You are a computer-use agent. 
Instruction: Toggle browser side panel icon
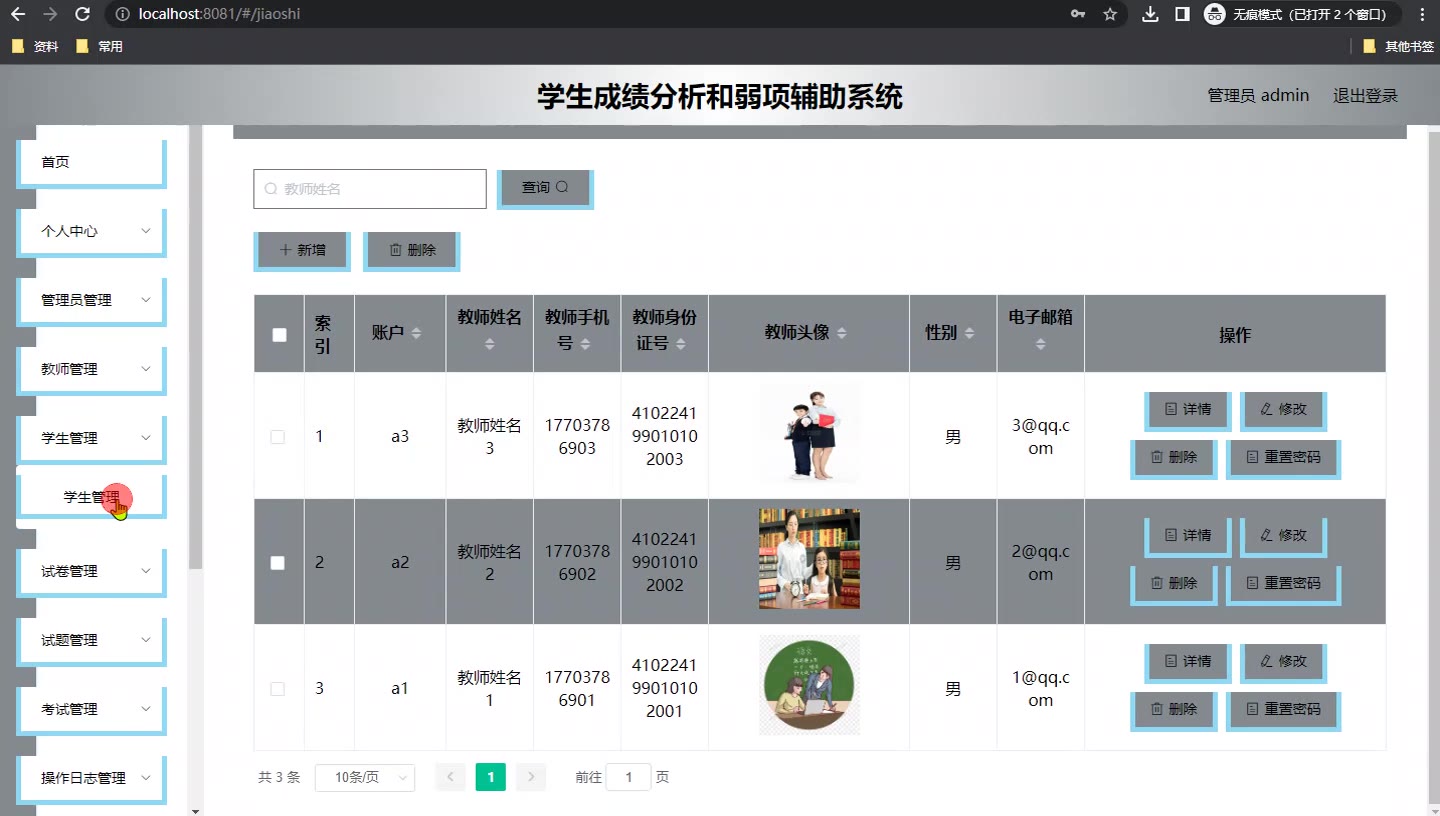1182,14
